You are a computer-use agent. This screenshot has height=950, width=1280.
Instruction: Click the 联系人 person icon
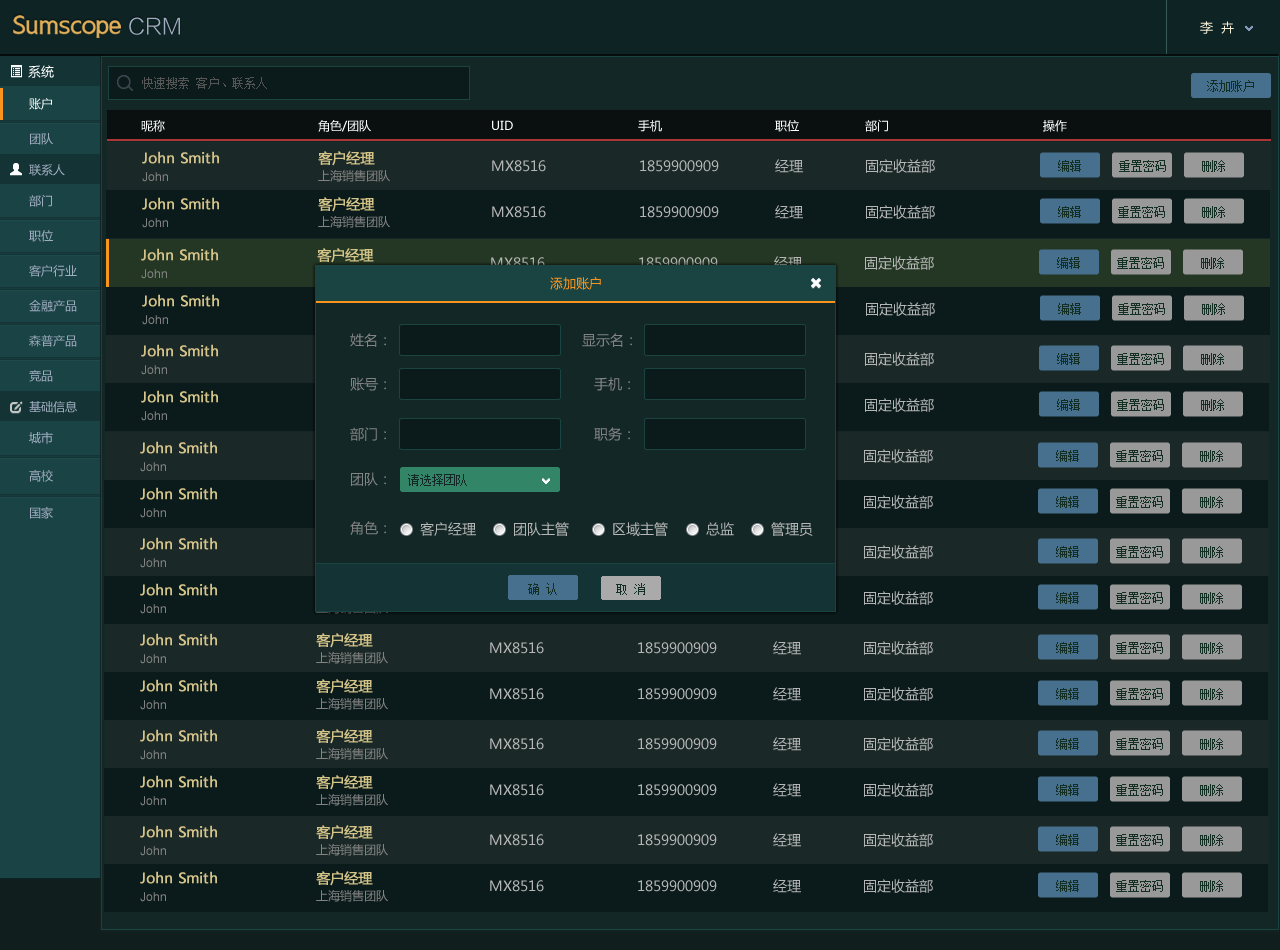[x=16, y=170]
